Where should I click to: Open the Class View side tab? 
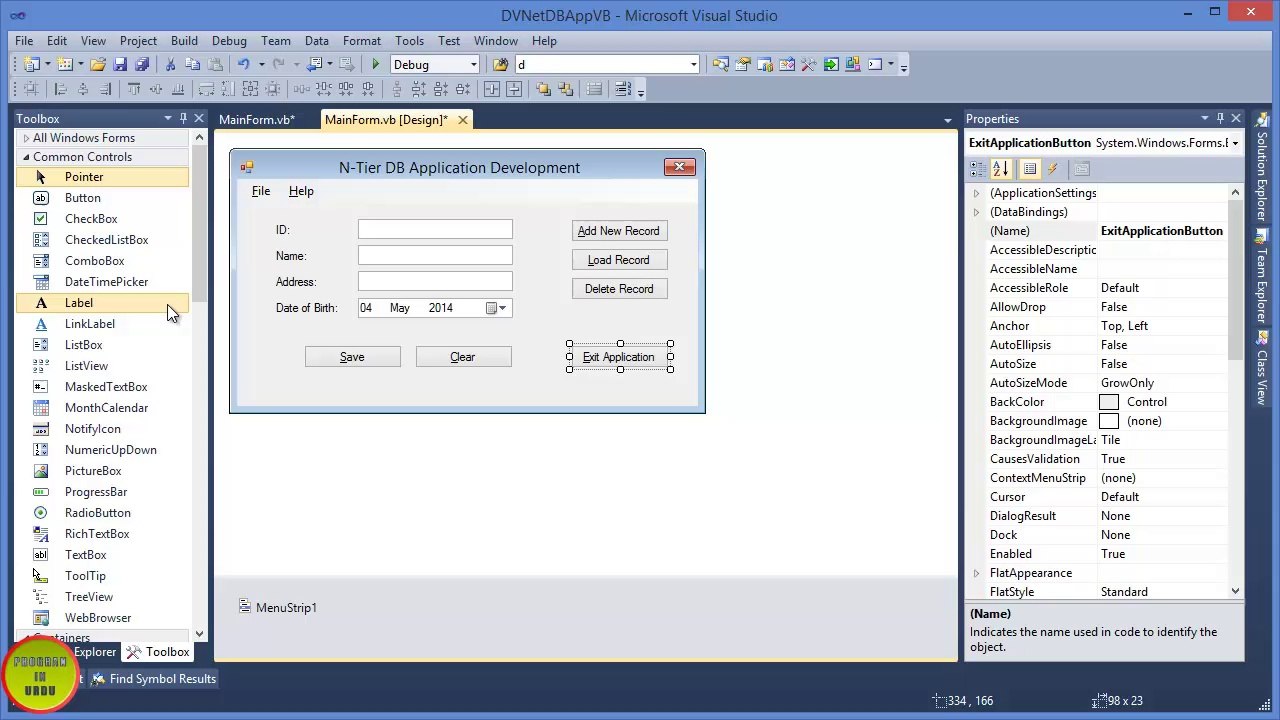(x=1263, y=369)
